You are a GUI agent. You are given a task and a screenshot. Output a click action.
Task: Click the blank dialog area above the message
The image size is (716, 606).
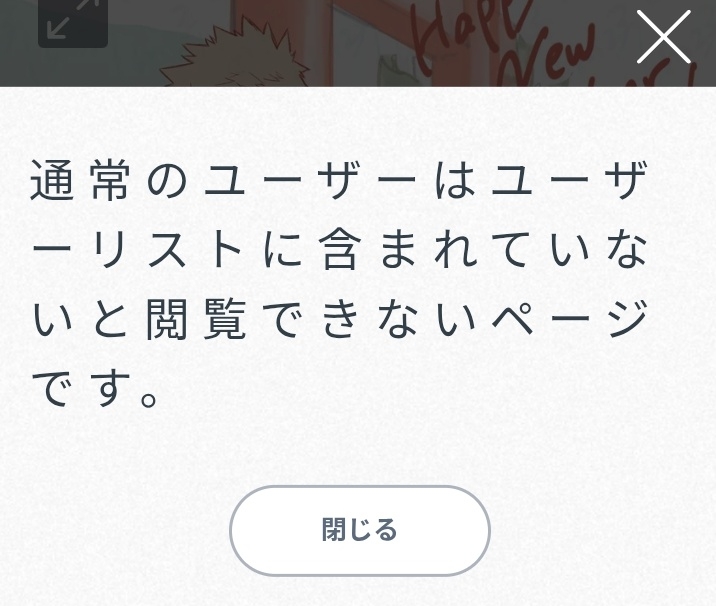tap(358, 121)
